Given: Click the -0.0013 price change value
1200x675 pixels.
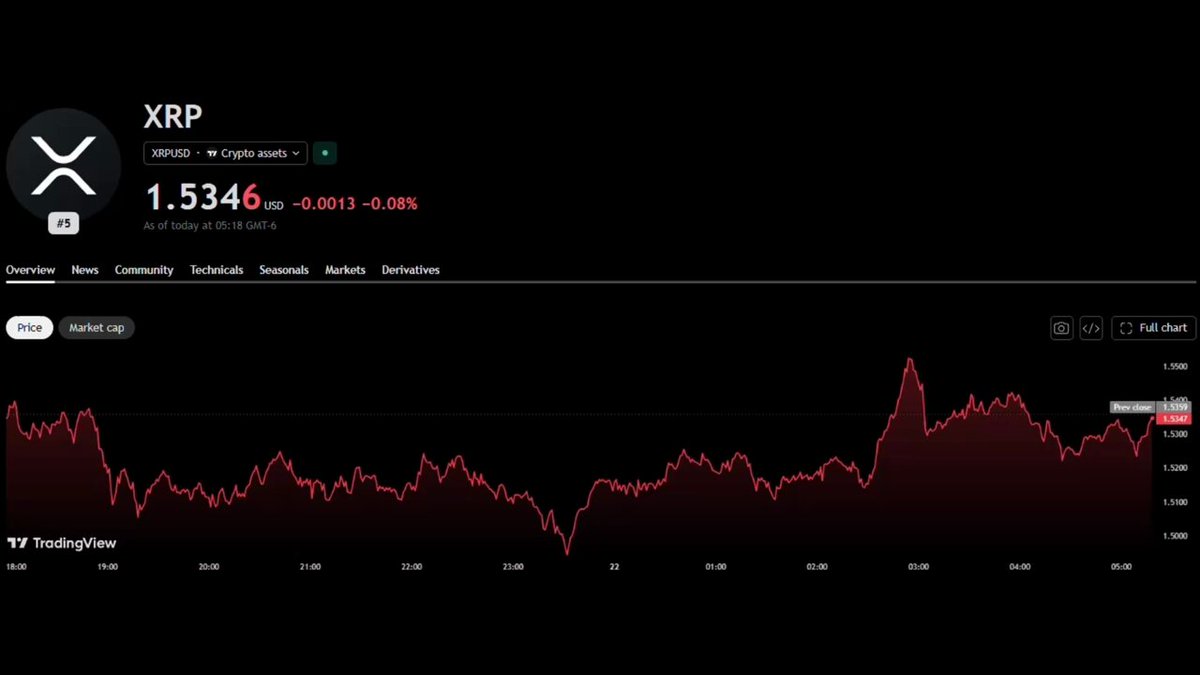Looking at the screenshot, I should [x=324, y=204].
